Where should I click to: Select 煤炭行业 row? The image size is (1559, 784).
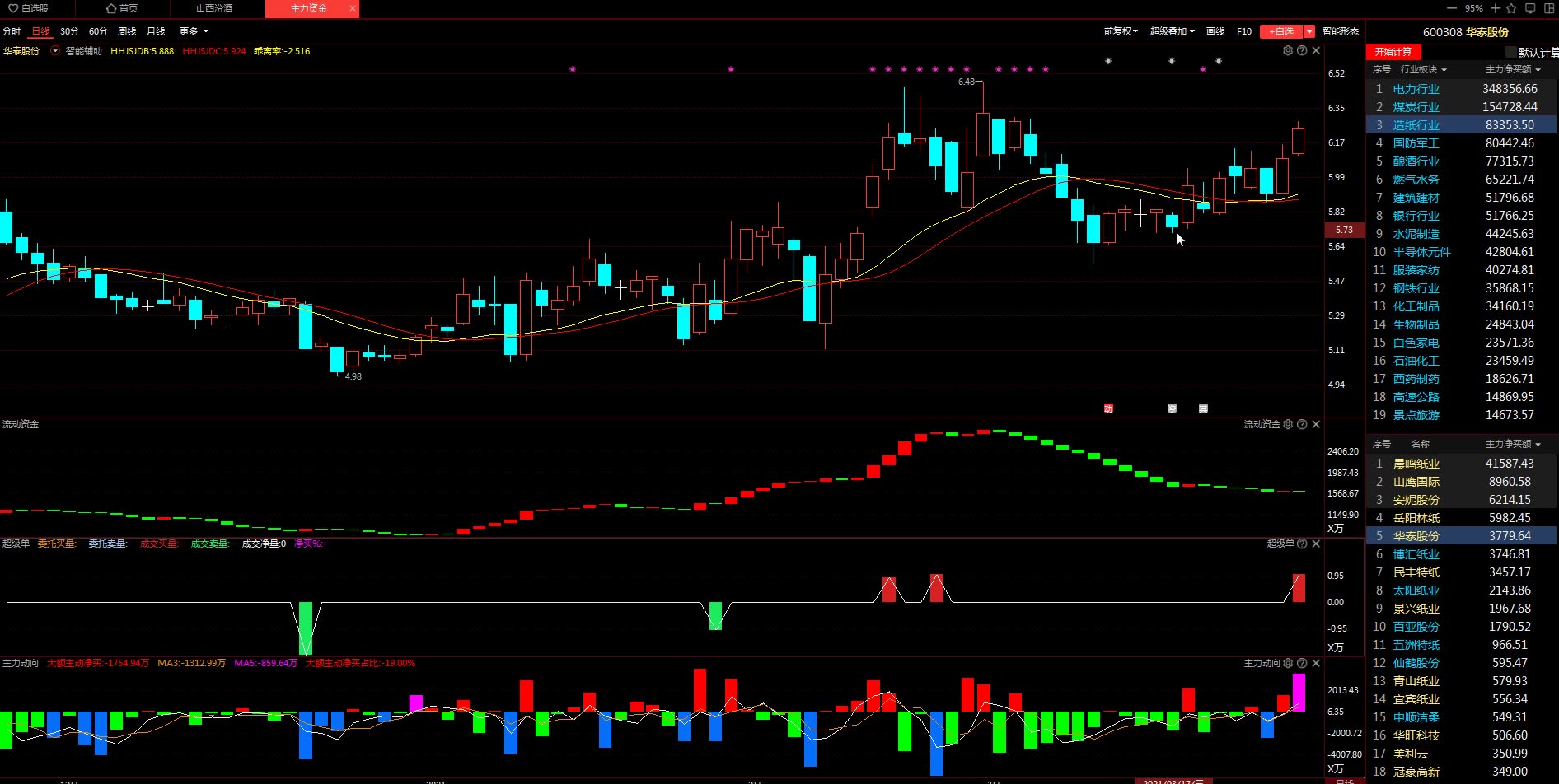click(1462, 107)
